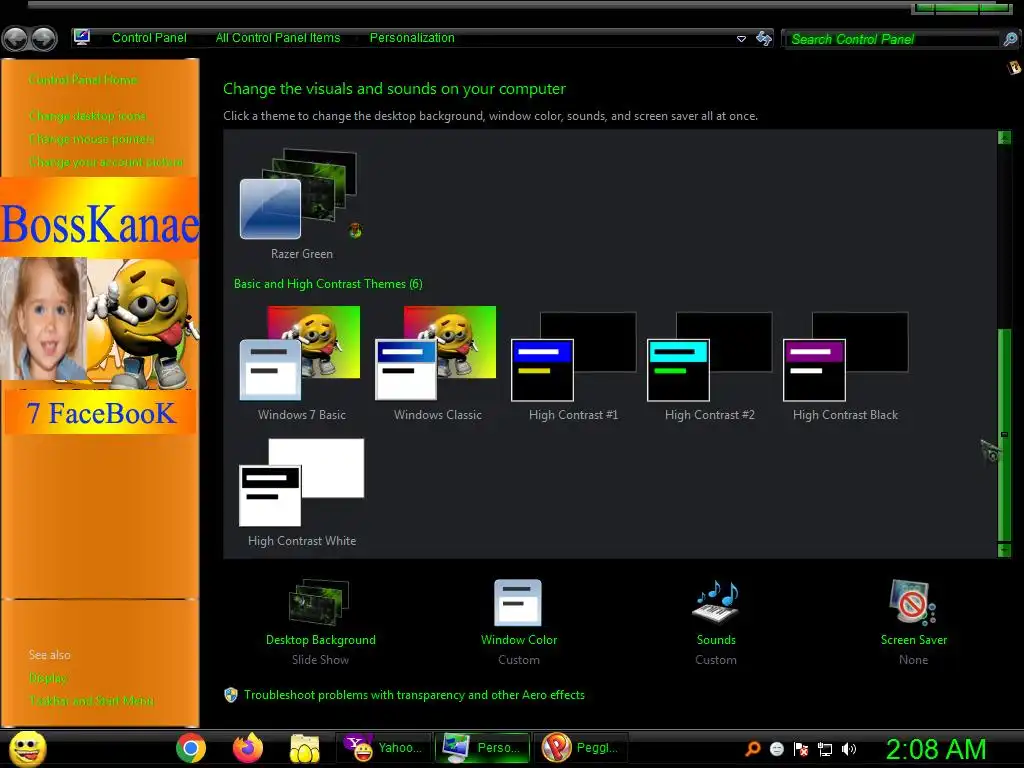
Task: Click the green scrollbar thumb in theme list
Action: (x=1004, y=435)
